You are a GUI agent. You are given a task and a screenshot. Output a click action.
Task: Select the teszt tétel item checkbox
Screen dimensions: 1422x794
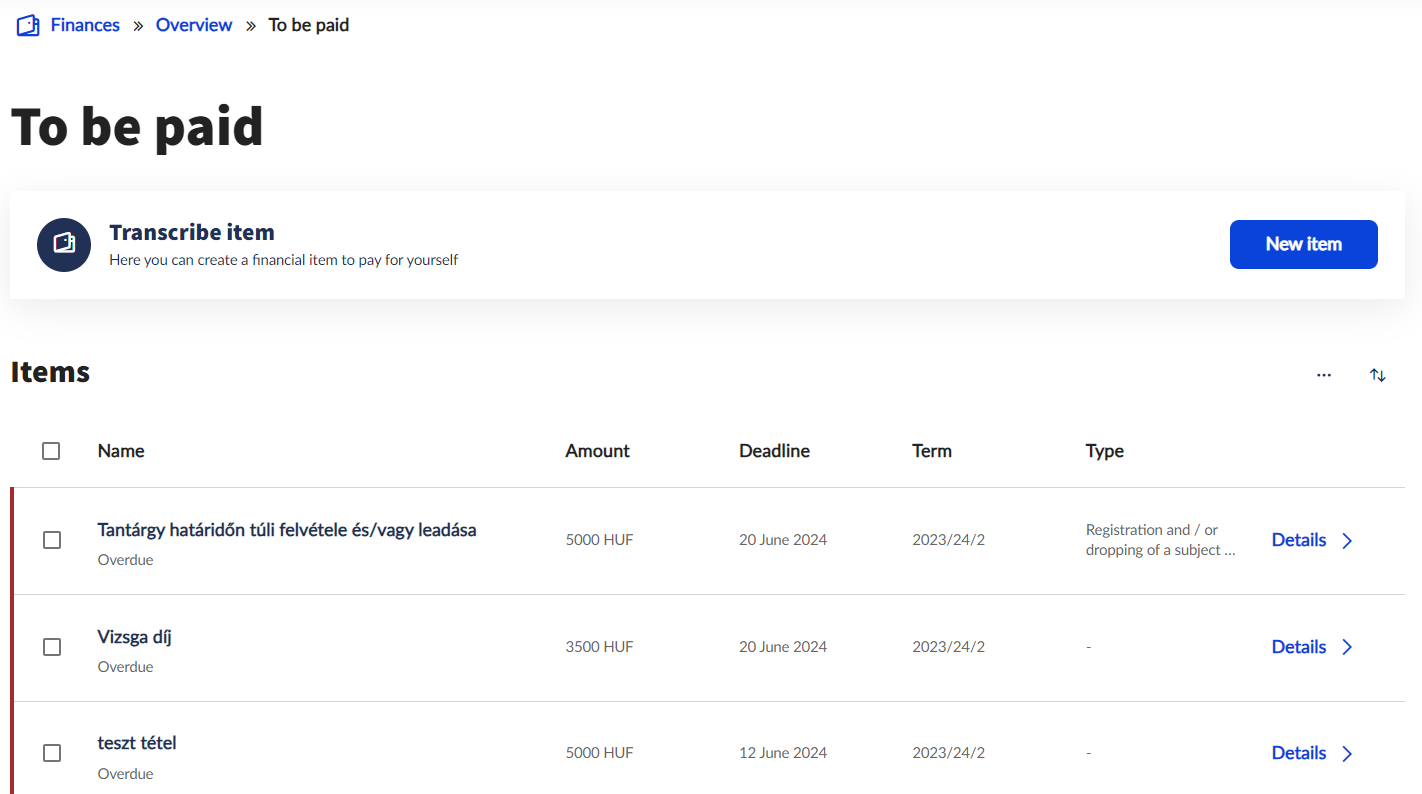pyautogui.click(x=52, y=753)
